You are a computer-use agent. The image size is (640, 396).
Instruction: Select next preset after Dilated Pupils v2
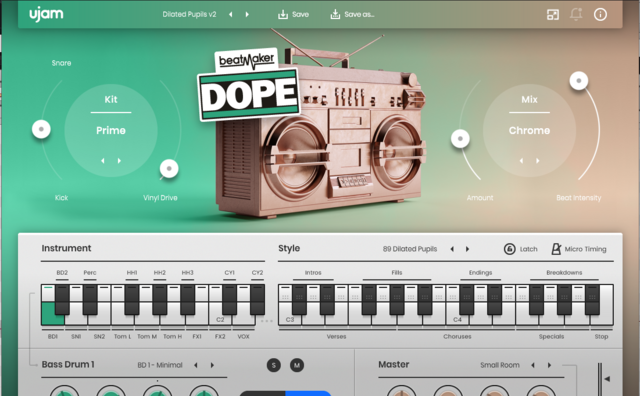point(247,15)
